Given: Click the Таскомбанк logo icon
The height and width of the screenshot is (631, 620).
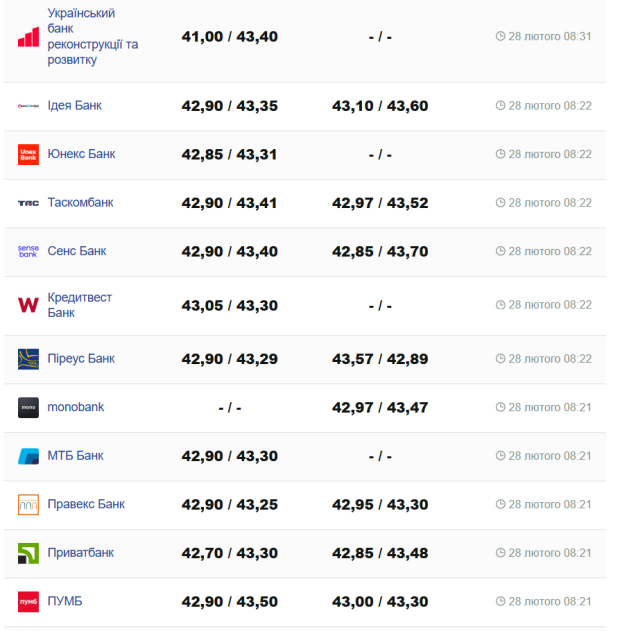Looking at the screenshot, I should coord(28,203).
